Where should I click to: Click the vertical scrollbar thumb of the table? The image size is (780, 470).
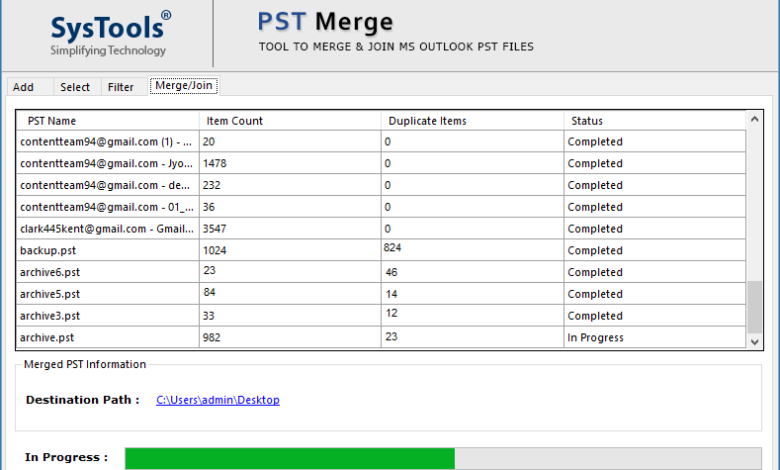click(755, 307)
